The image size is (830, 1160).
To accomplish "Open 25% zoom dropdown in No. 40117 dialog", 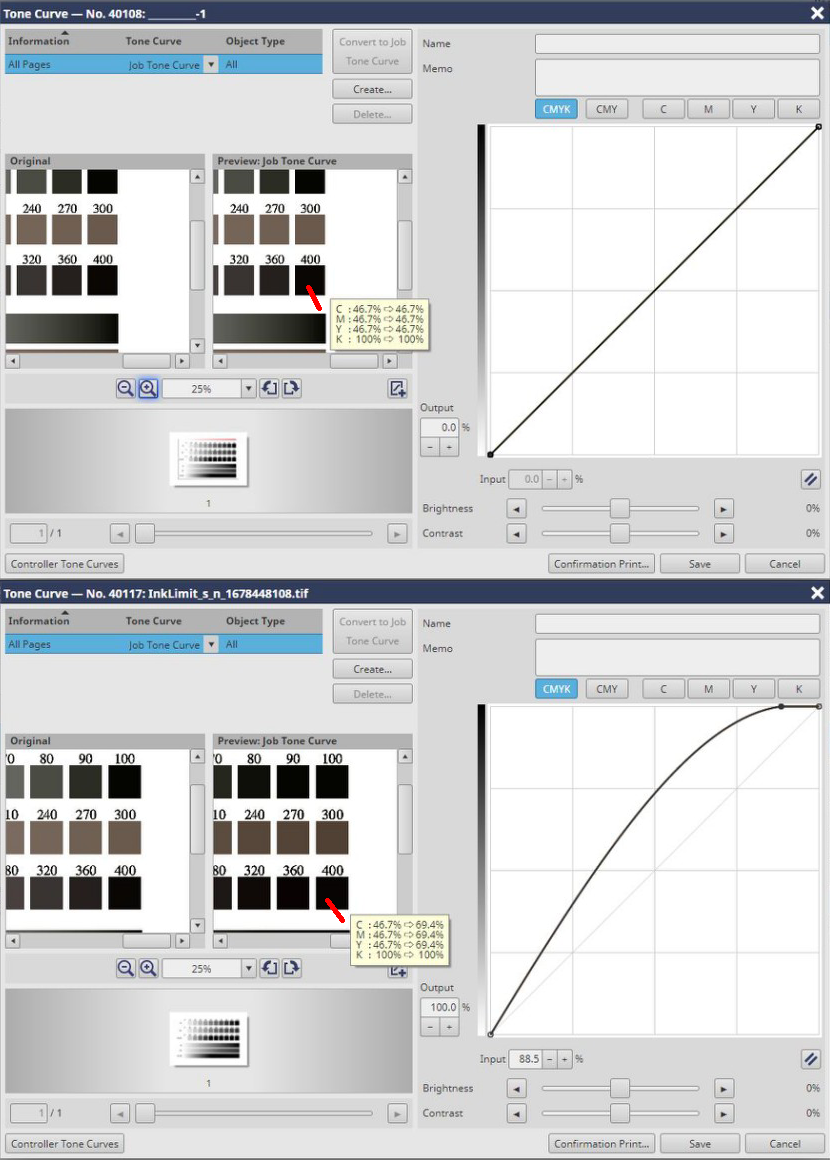I will pyautogui.click(x=248, y=968).
